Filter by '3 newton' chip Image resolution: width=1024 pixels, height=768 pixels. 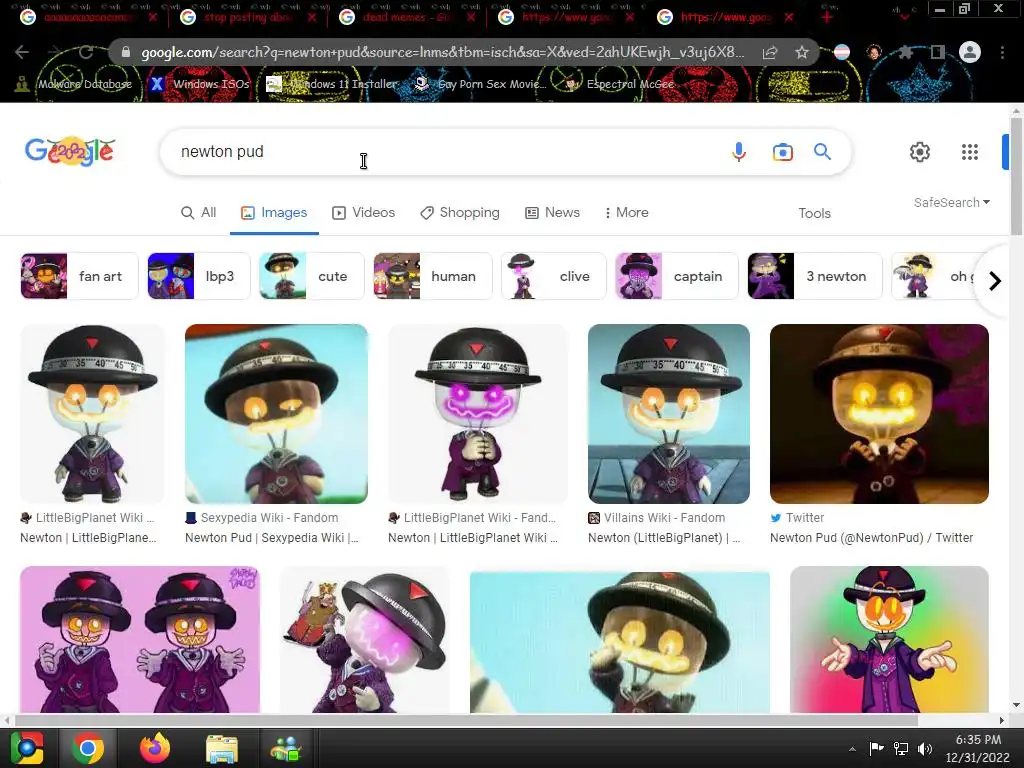point(814,276)
